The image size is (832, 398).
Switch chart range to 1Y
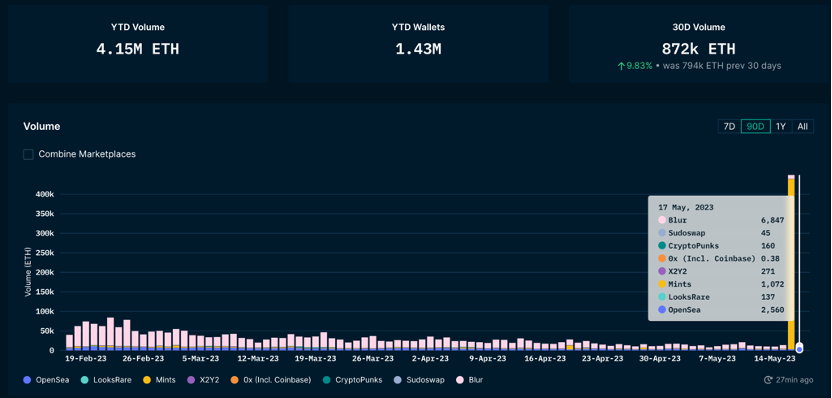tap(781, 126)
